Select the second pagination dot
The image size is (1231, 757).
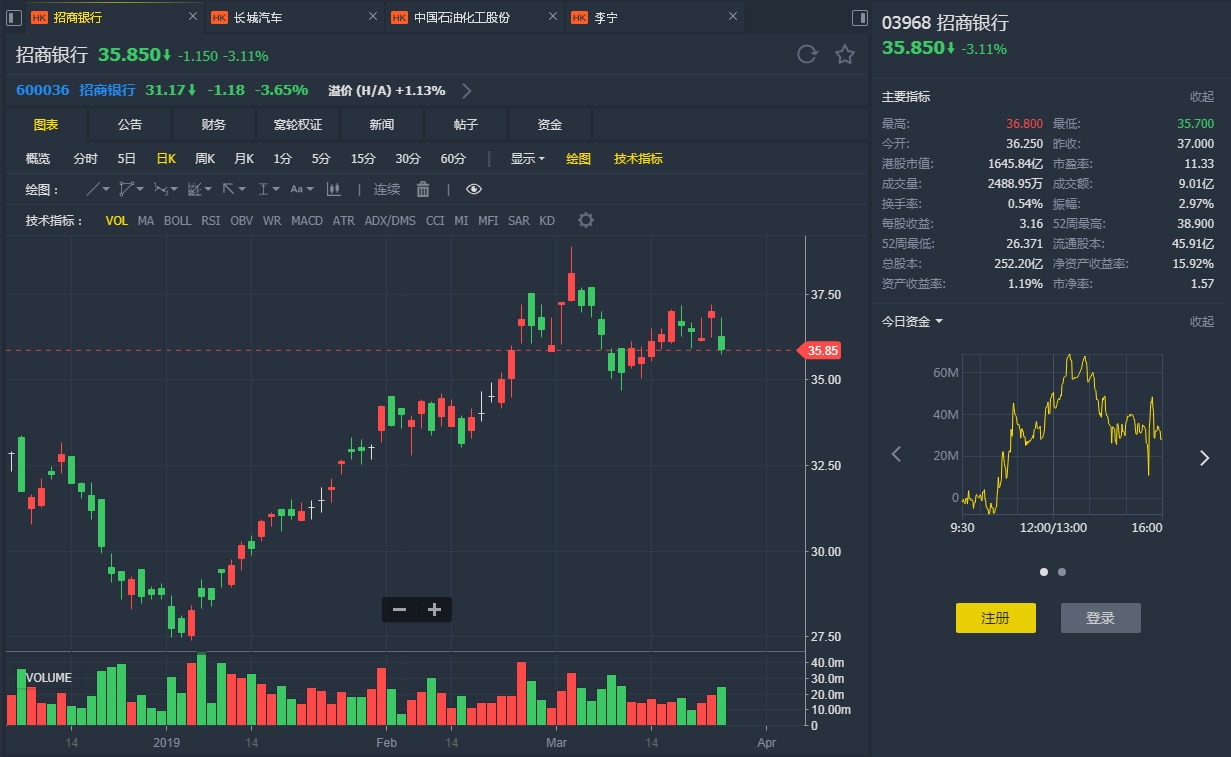pyautogui.click(x=1062, y=572)
